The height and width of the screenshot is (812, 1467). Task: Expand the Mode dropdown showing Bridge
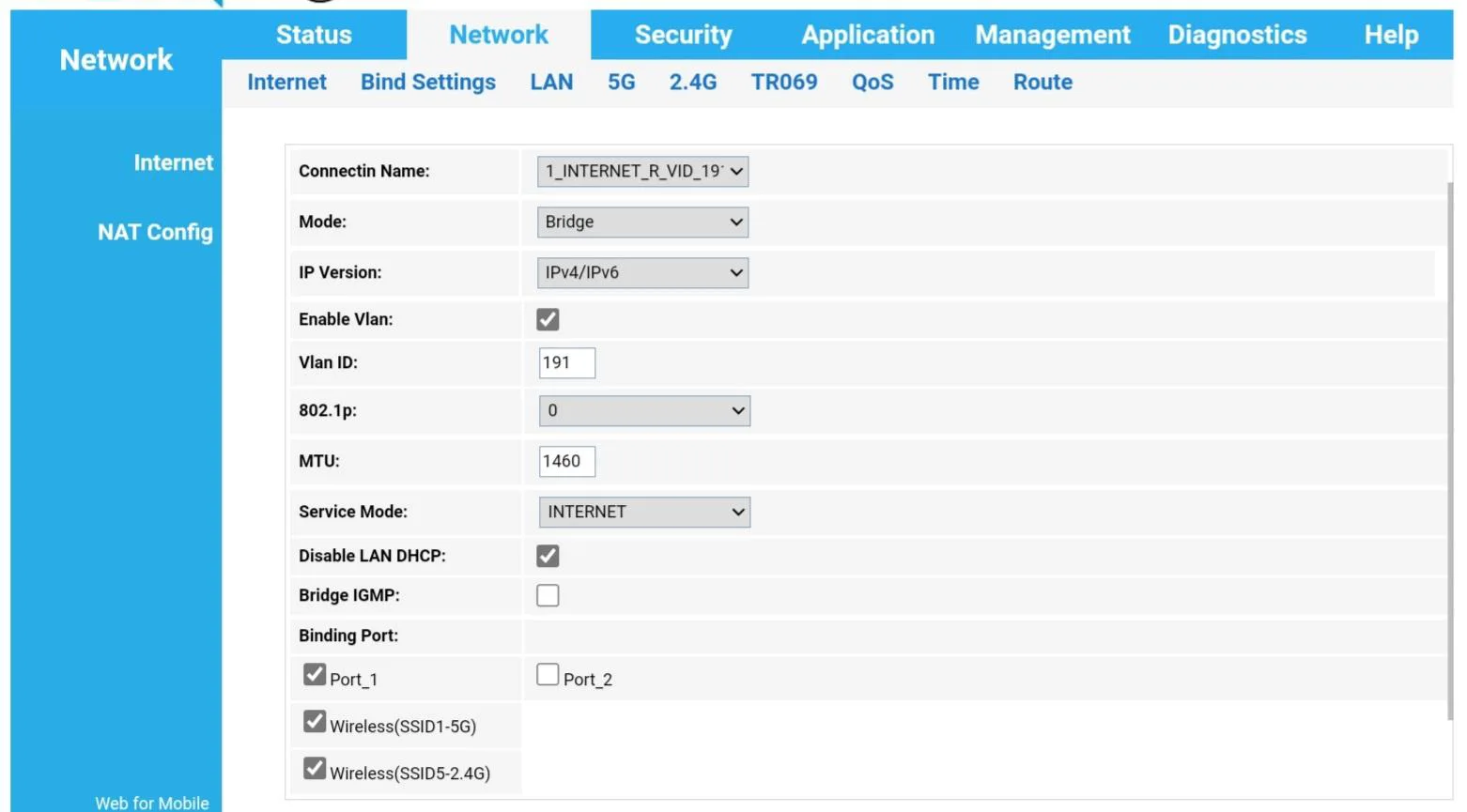[x=642, y=222]
